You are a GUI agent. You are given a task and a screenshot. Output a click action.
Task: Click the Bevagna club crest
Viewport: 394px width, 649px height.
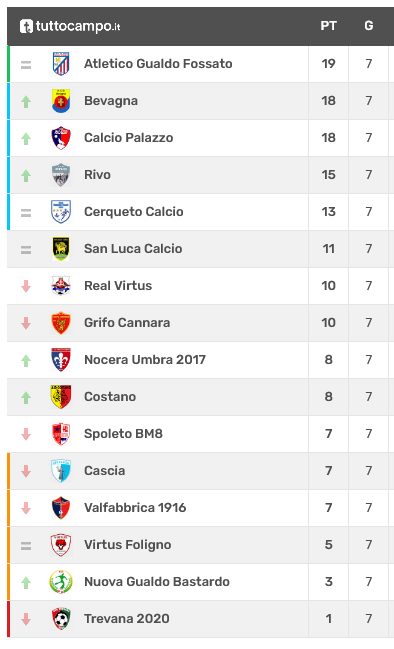pos(61,101)
